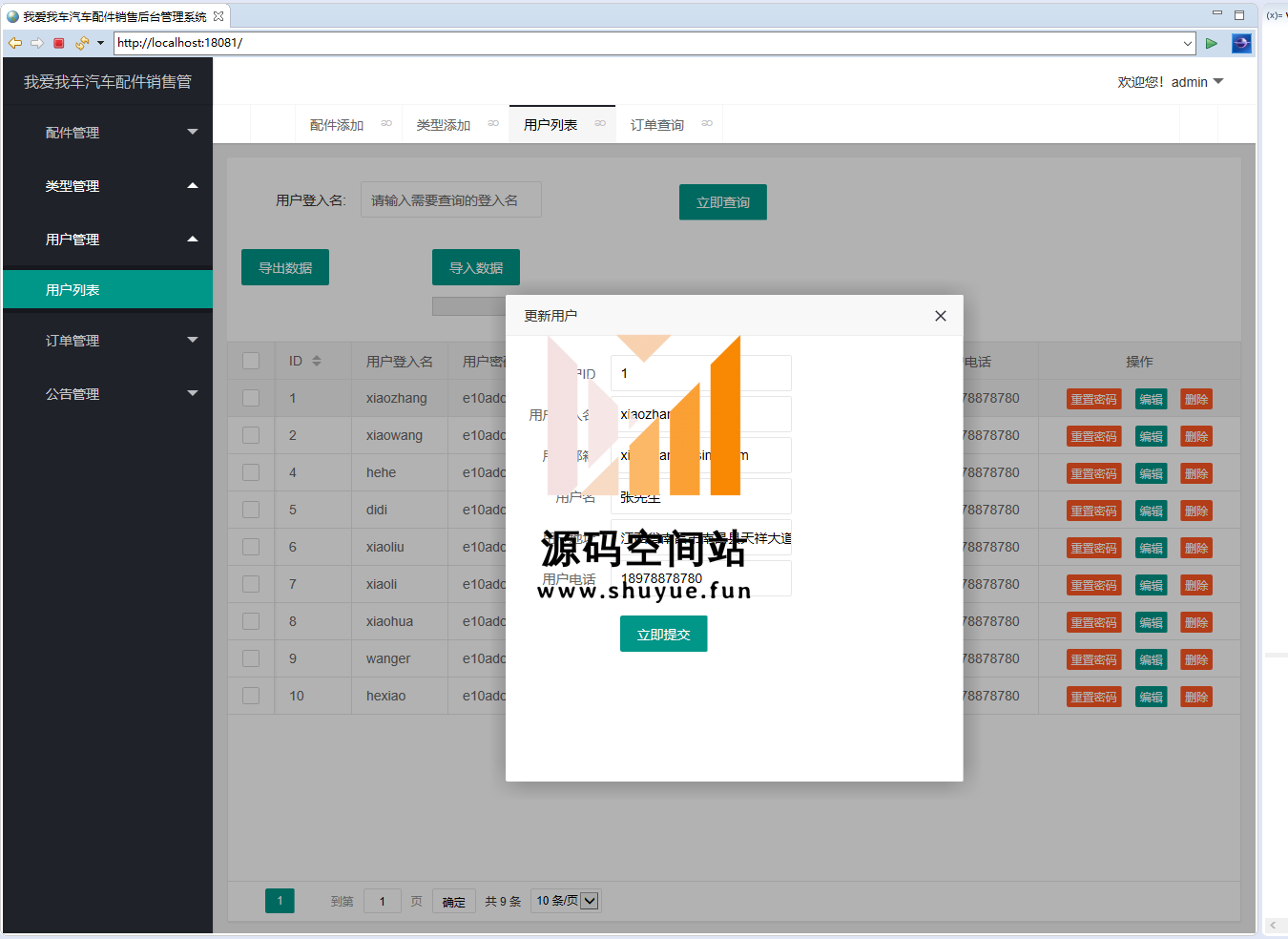Image resolution: width=1288 pixels, height=939 pixels.
Task: Open the dropdown arrow next to refresh
Action: (100, 43)
